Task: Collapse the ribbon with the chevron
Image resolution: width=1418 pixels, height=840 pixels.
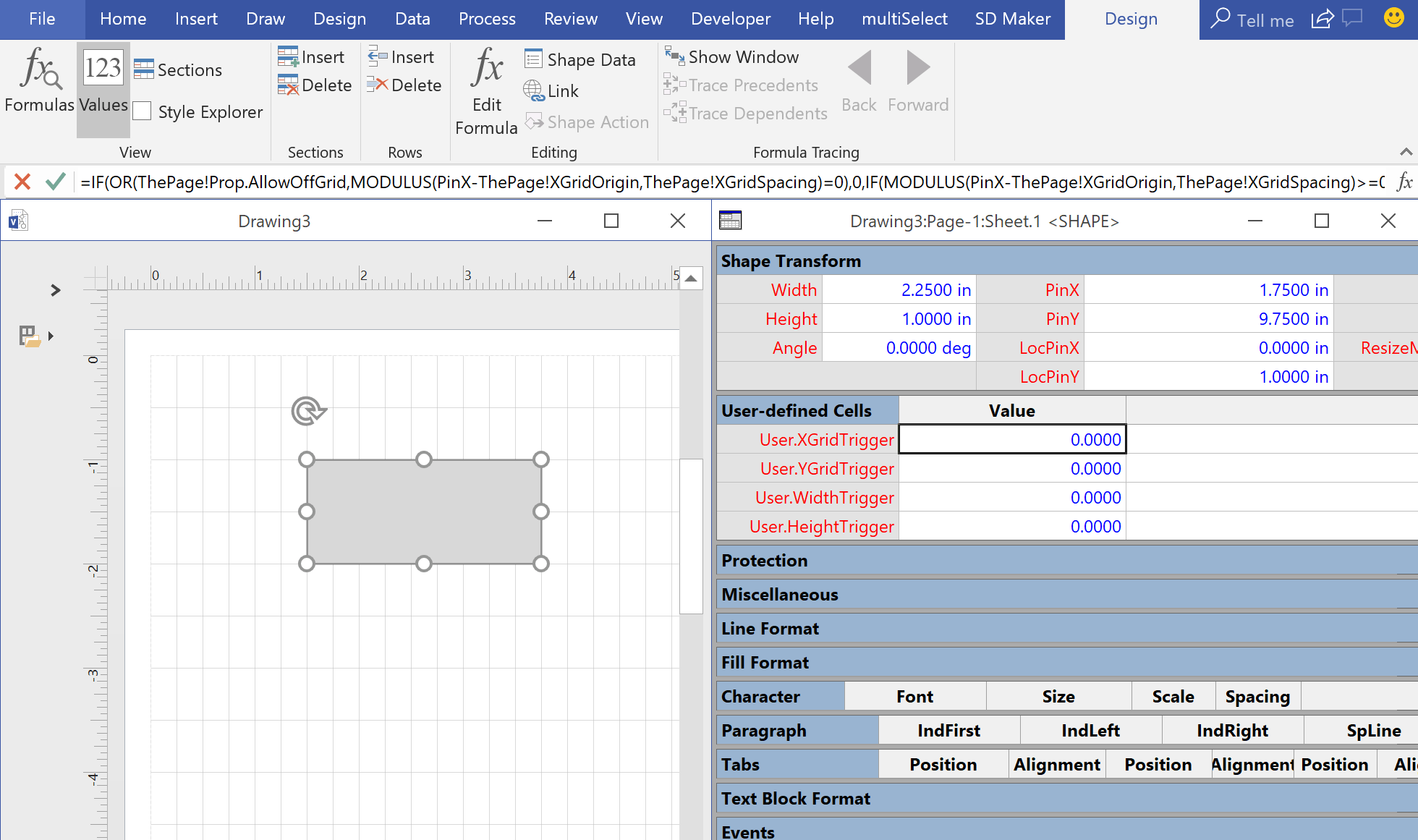Action: 1406,152
